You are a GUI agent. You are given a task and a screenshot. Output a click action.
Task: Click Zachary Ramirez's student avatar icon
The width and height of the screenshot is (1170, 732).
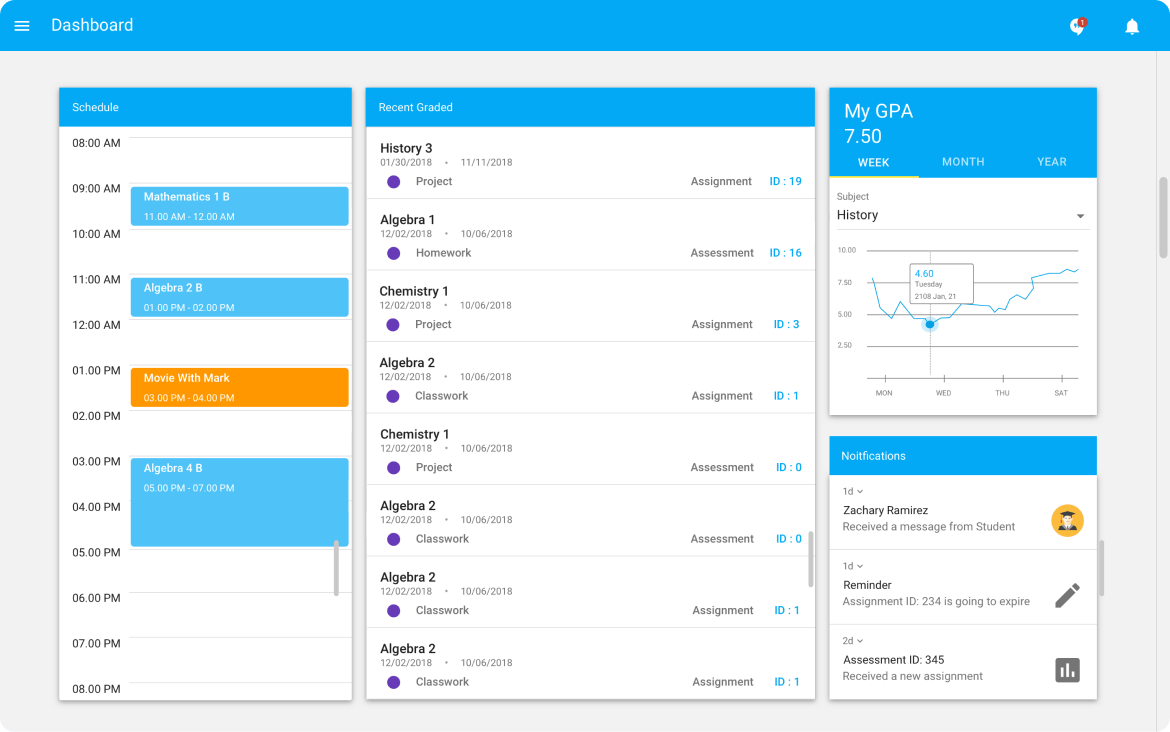(x=1067, y=520)
